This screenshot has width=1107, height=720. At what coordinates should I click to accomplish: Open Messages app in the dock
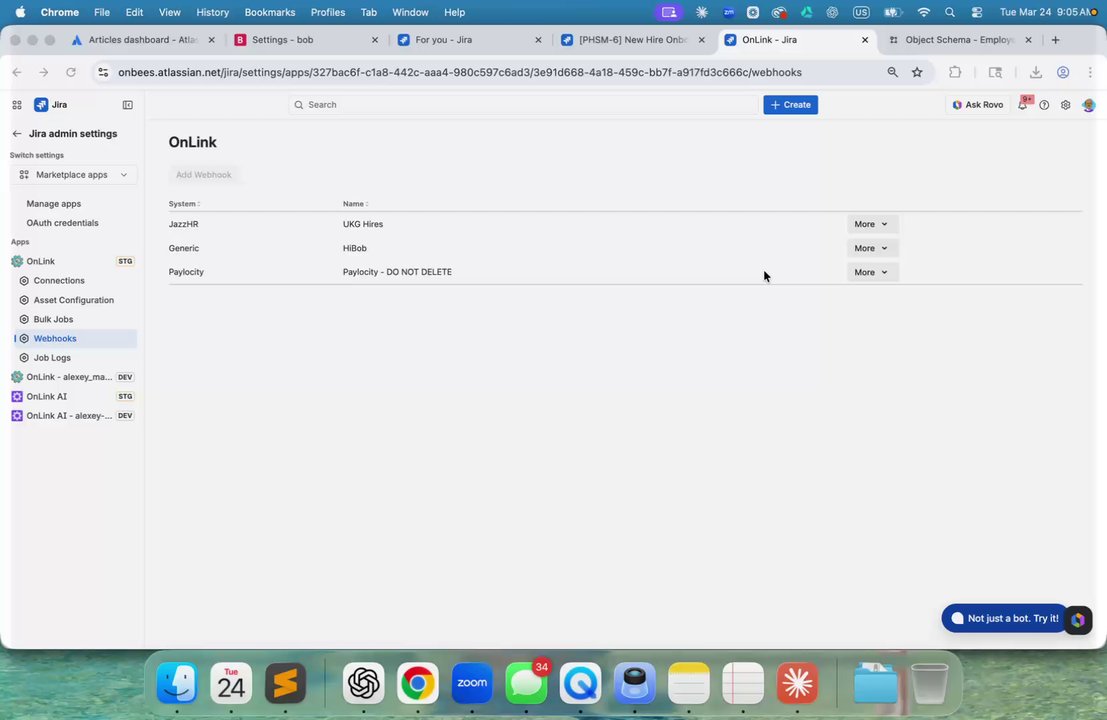click(526, 683)
